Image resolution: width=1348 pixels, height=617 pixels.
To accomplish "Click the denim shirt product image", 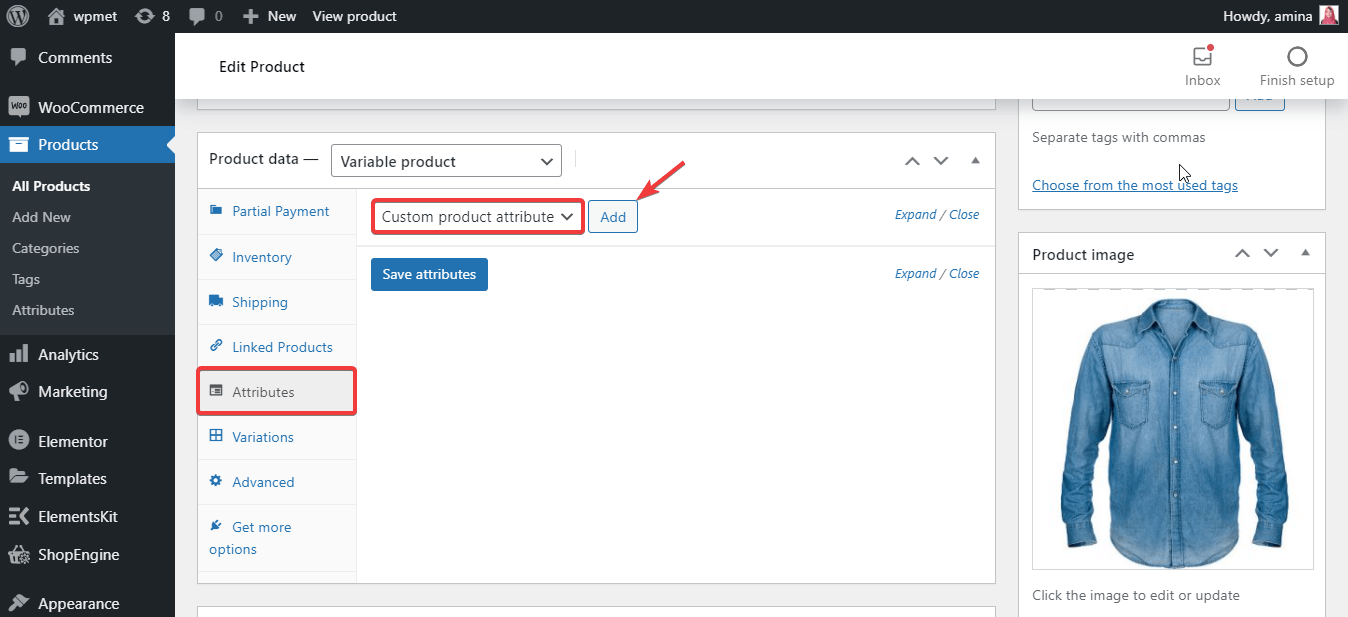I will click(x=1172, y=428).
